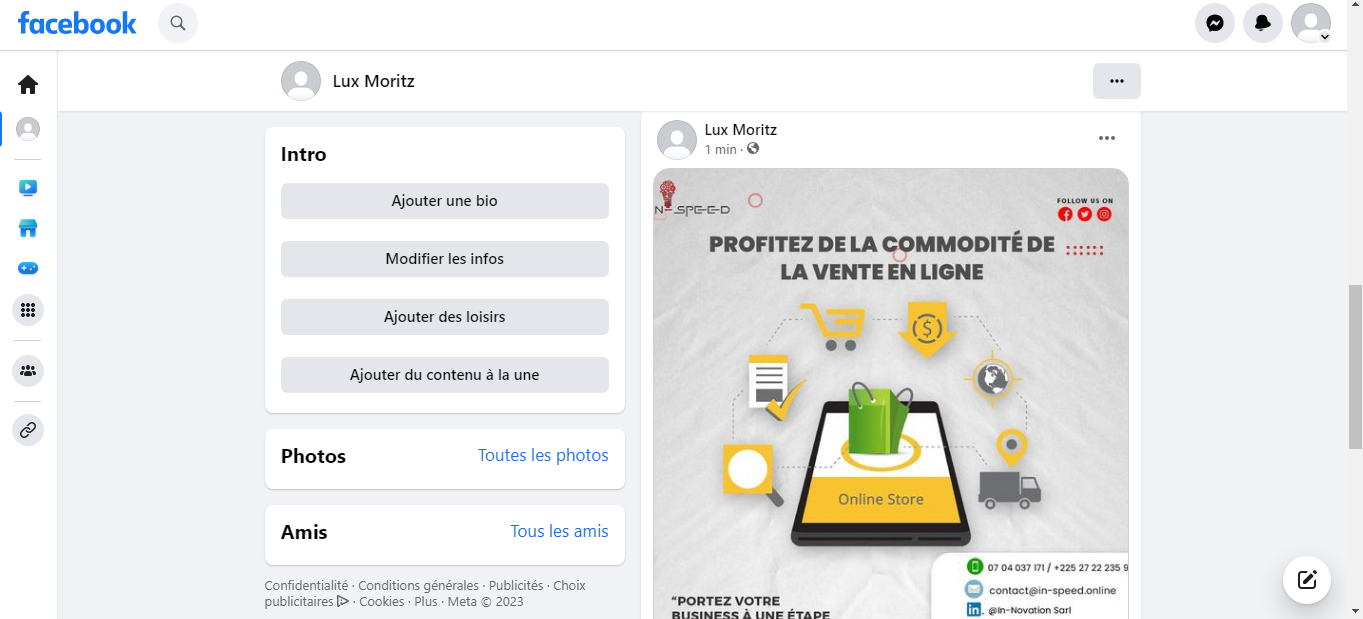Viewport: 1363px width, 619px height.
Task: Open the profile header three-dot menu
Action: pyautogui.click(x=1117, y=81)
